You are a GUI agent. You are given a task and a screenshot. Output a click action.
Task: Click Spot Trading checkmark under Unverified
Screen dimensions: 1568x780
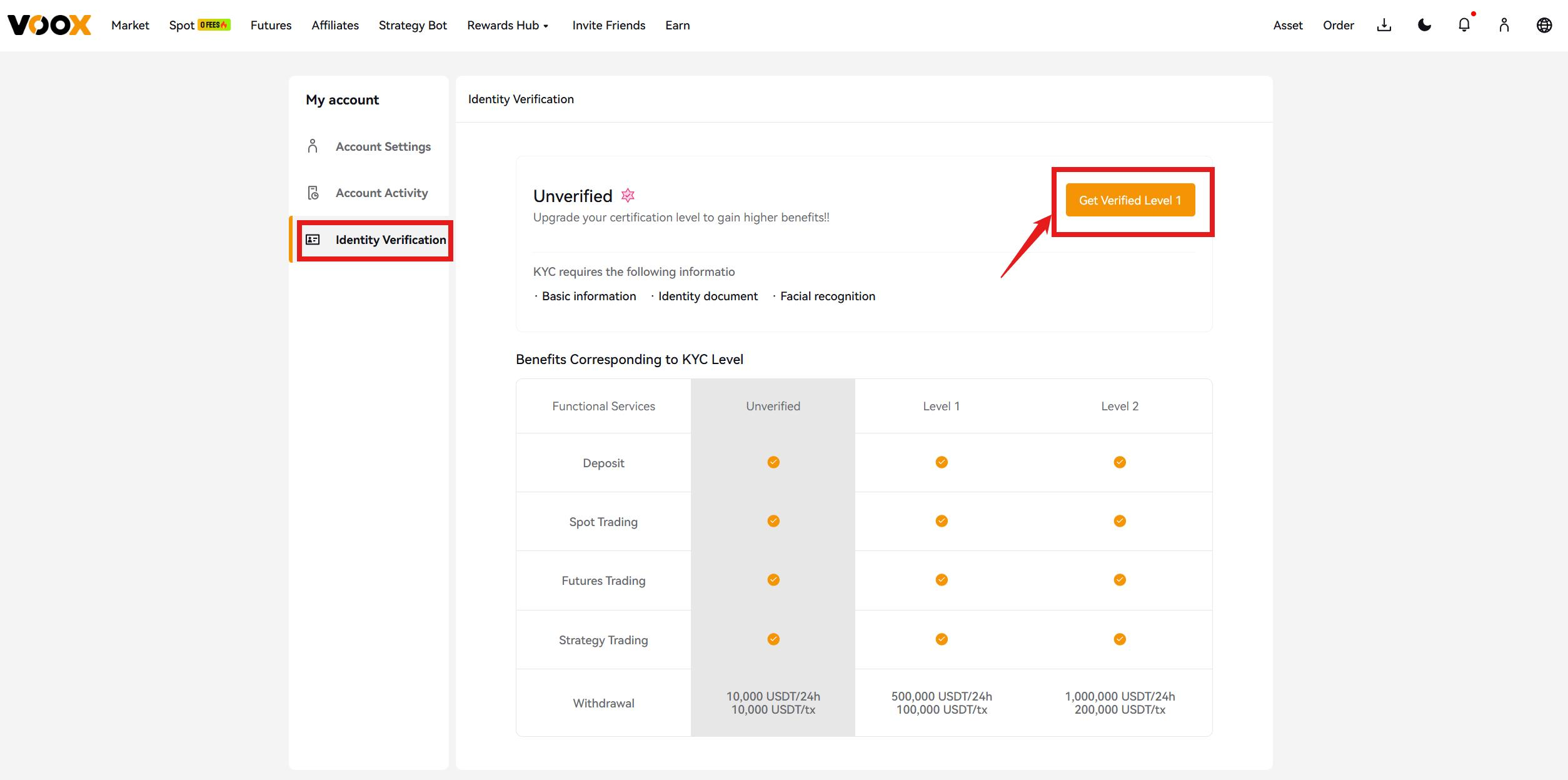[773, 521]
